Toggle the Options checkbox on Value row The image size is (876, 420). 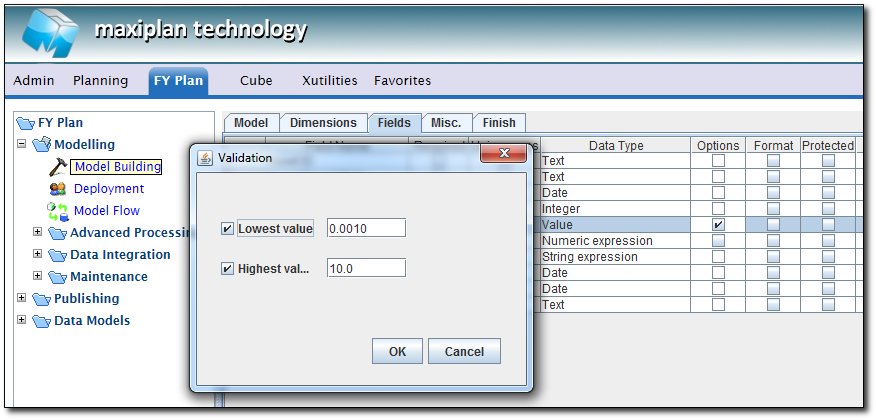pos(718,225)
